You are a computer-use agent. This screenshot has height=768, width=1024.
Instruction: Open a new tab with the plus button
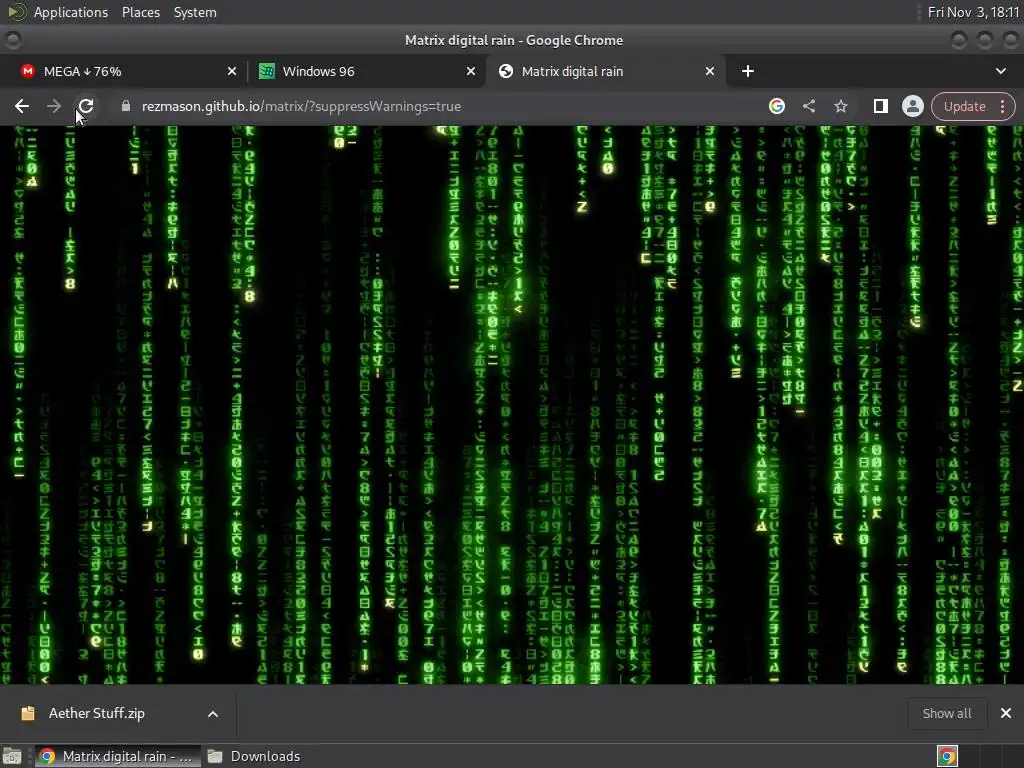click(x=748, y=71)
